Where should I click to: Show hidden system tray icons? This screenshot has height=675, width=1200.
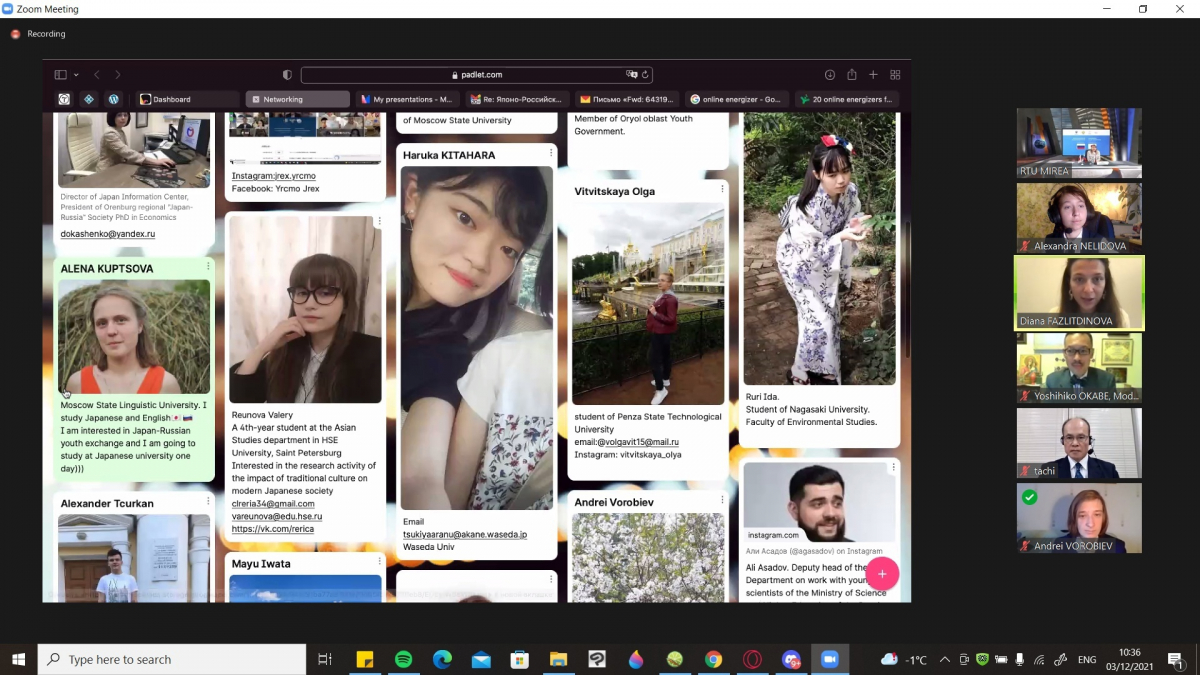pos(943,660)
